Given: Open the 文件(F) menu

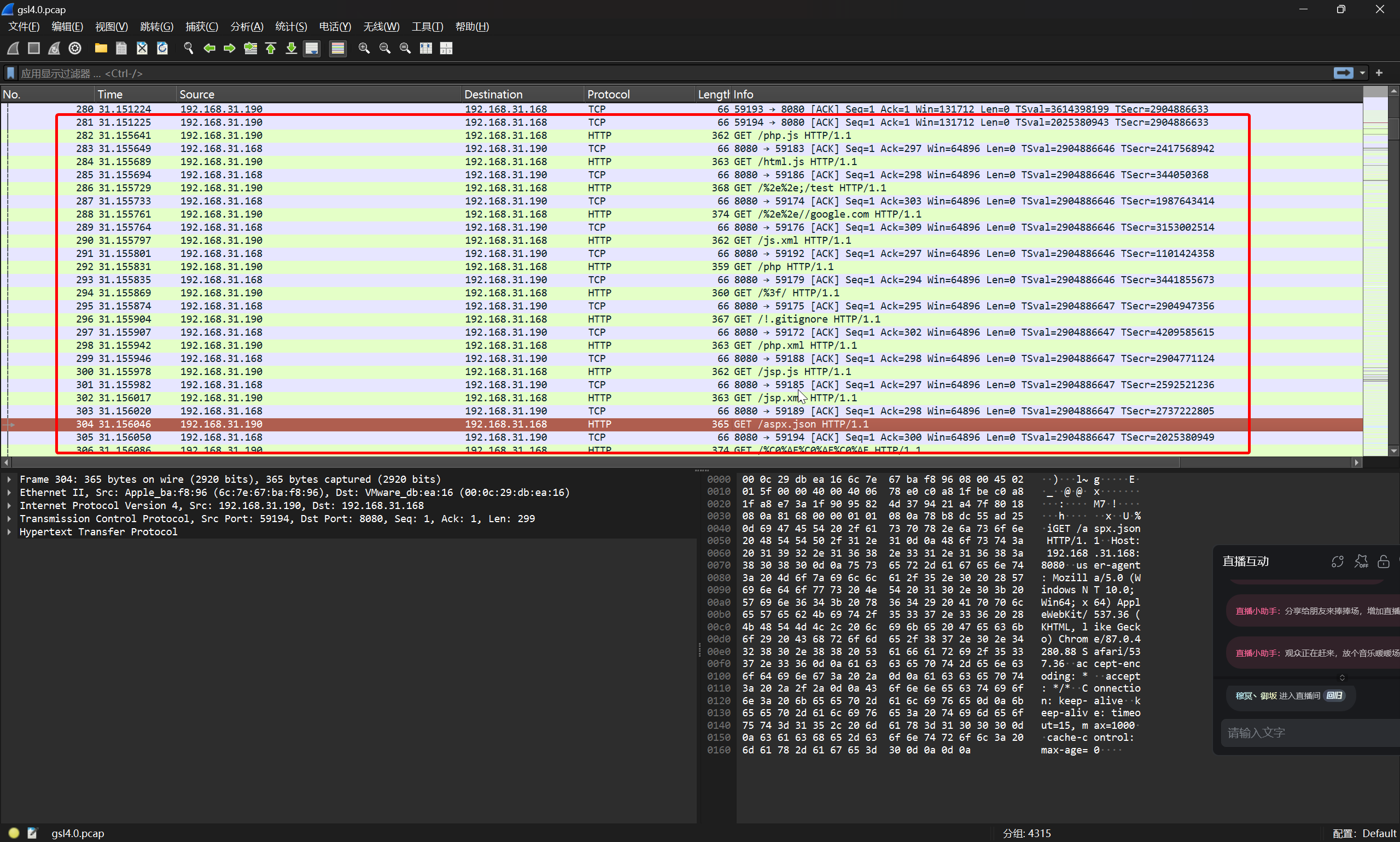Looking at the screenshot, I should [24, 27].
